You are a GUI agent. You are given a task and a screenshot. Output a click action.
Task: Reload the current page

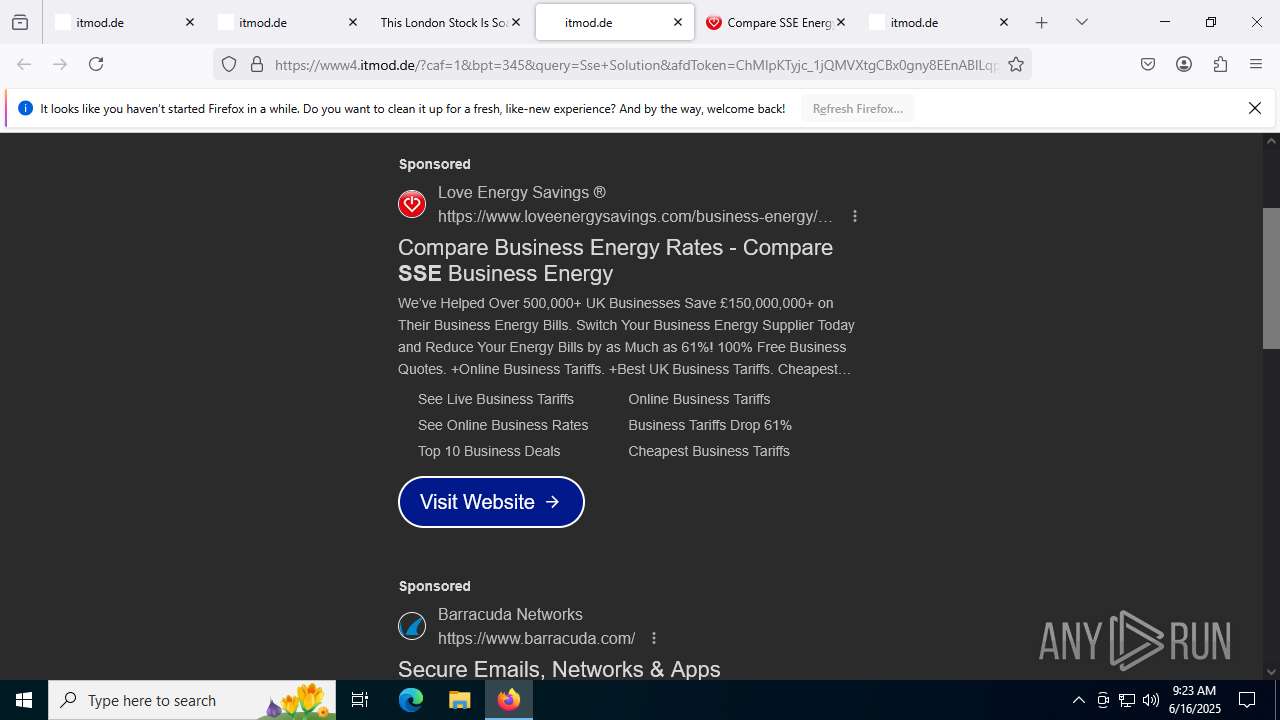point(96,64)
